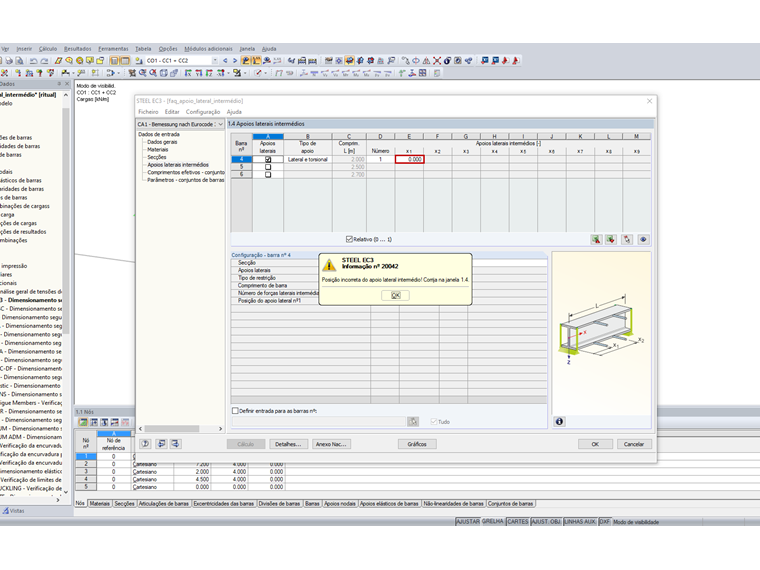Open the Módulos adicionais menu

click(x=208, y=49)
